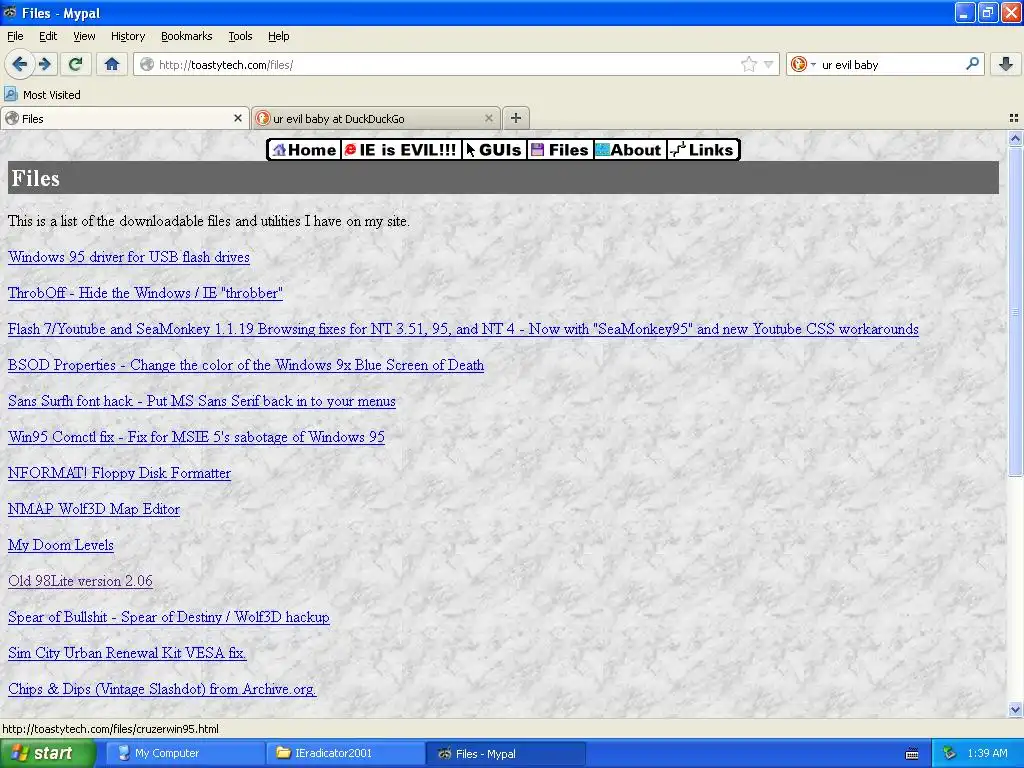
Task: Open My Doom Levels link
Action: click(x=61, y=545)
